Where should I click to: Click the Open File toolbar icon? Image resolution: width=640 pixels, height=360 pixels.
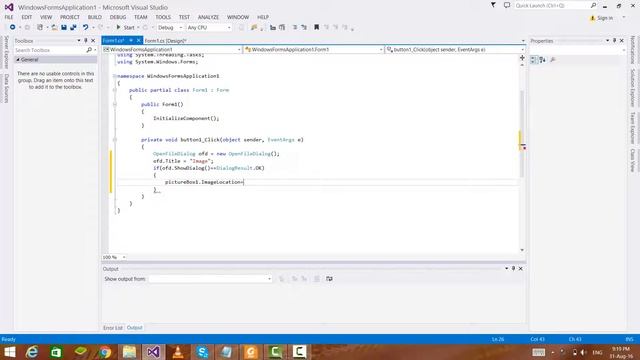[x=54, y=27]
